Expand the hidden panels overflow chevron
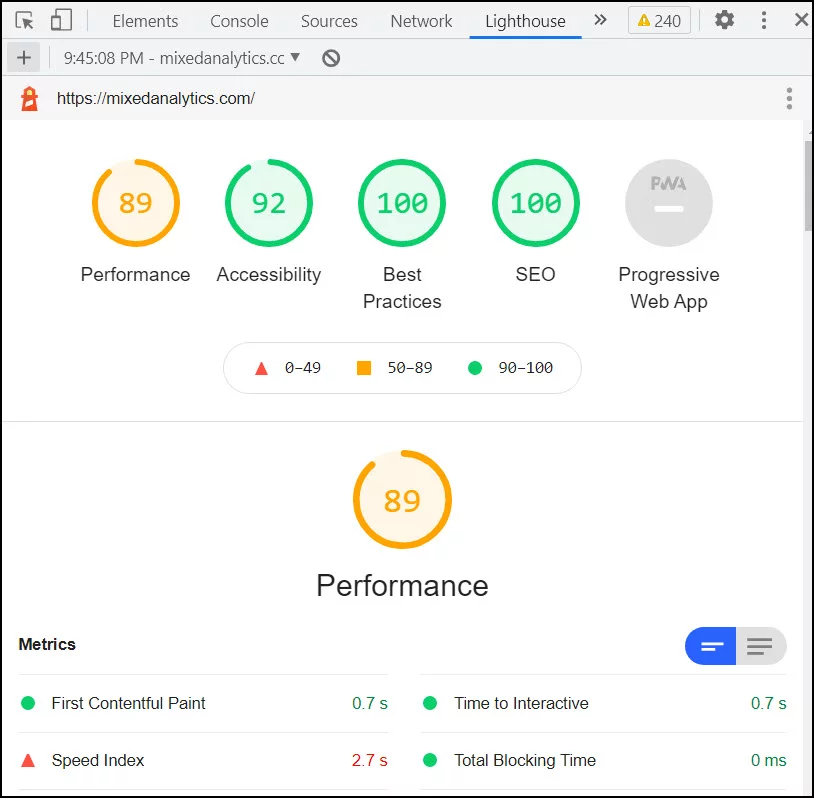Viewport: 814px width, 798px height. pyautogui.click(x=599, y=20)
